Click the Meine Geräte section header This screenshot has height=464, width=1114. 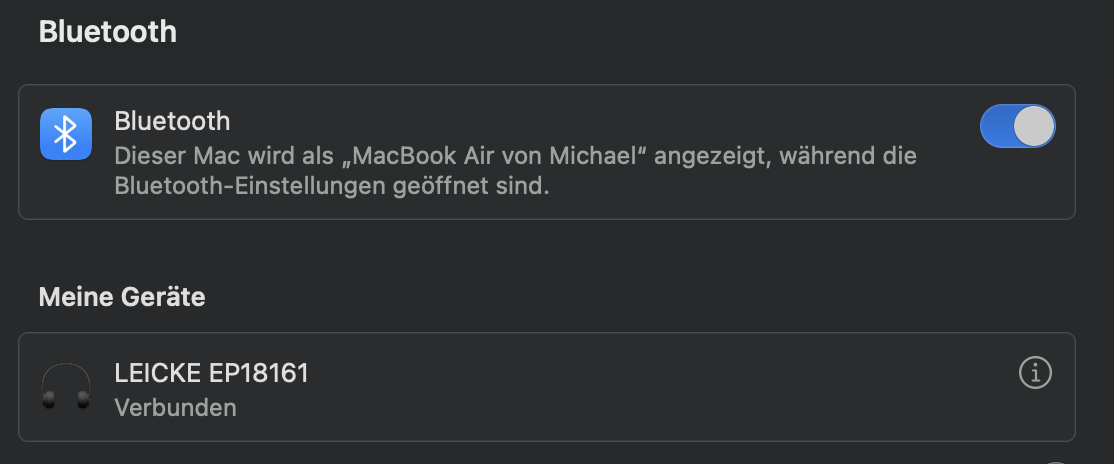tap(122, 296)
